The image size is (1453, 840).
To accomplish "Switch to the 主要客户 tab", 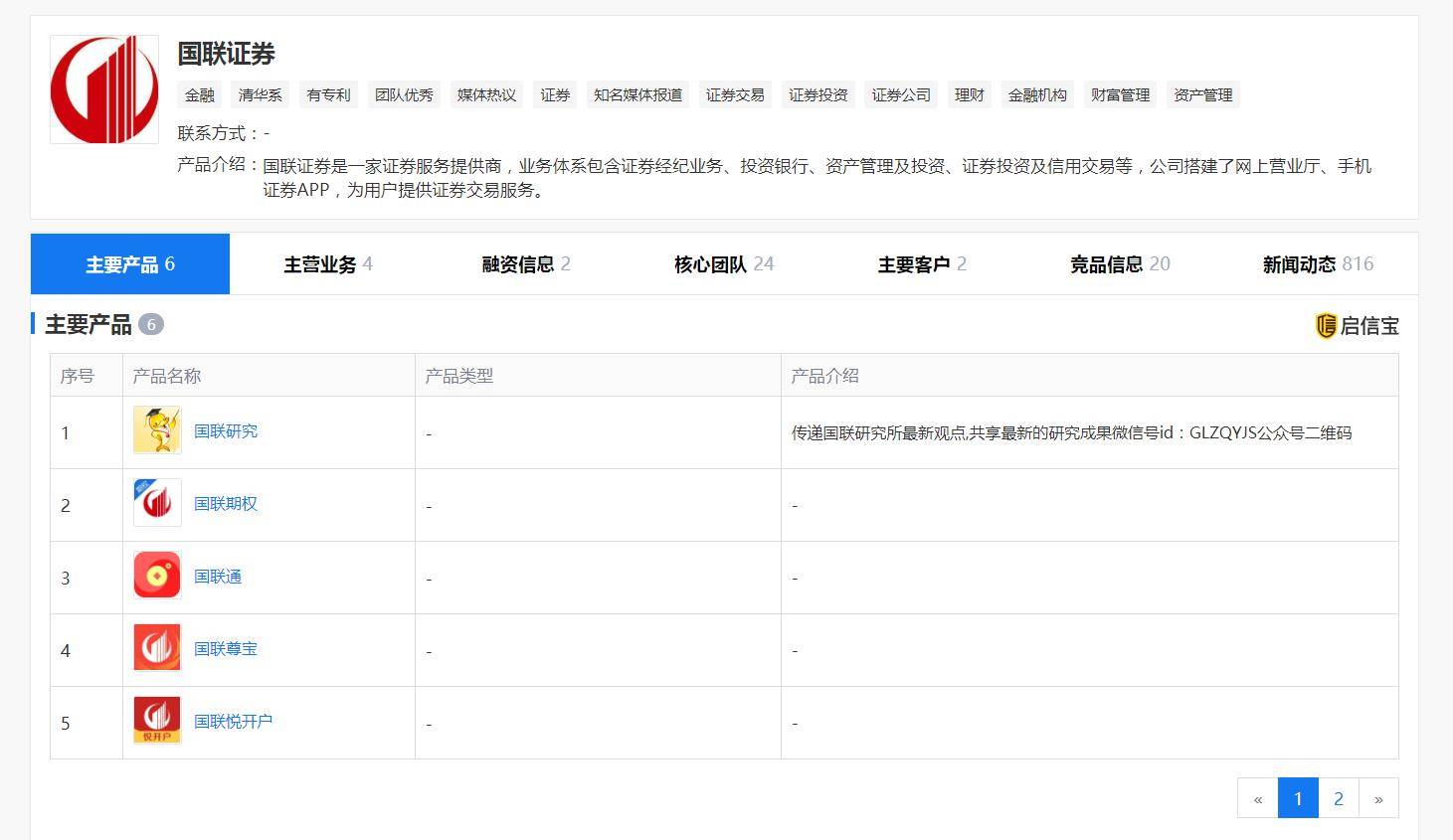I will pos(922,264).
